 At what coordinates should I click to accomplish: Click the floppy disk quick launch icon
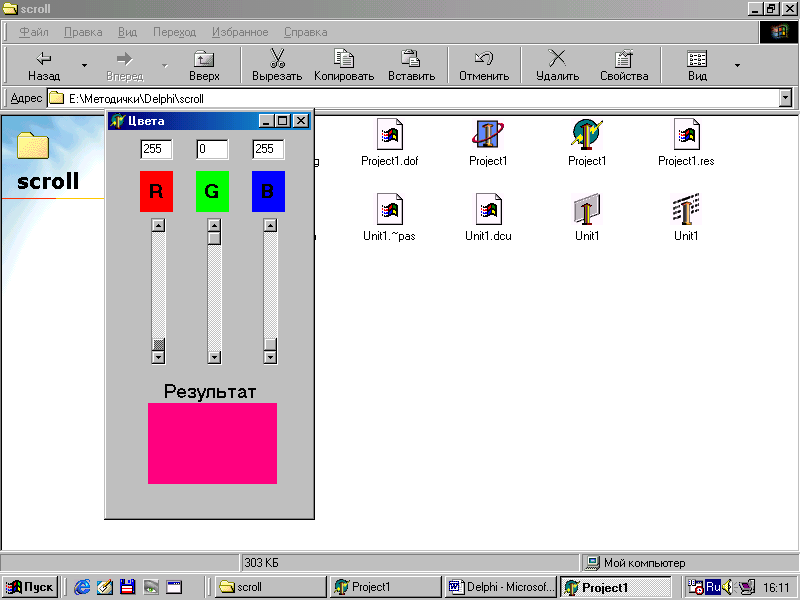coord(128,587)
